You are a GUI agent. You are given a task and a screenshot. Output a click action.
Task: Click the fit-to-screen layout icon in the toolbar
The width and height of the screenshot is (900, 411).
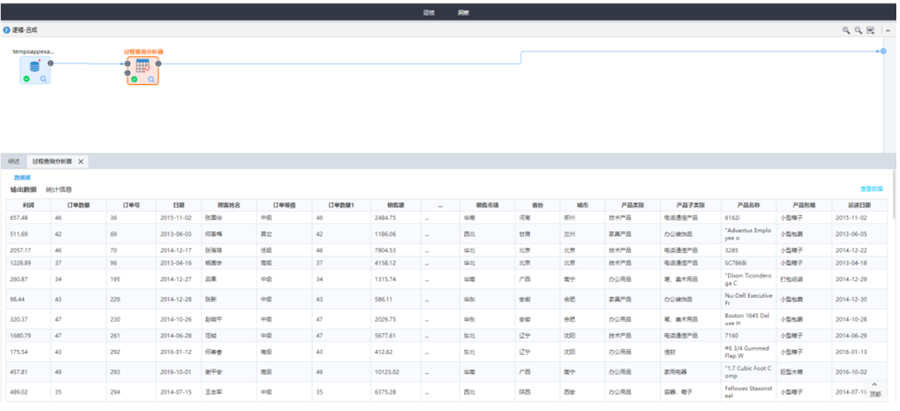pos(870,31)
